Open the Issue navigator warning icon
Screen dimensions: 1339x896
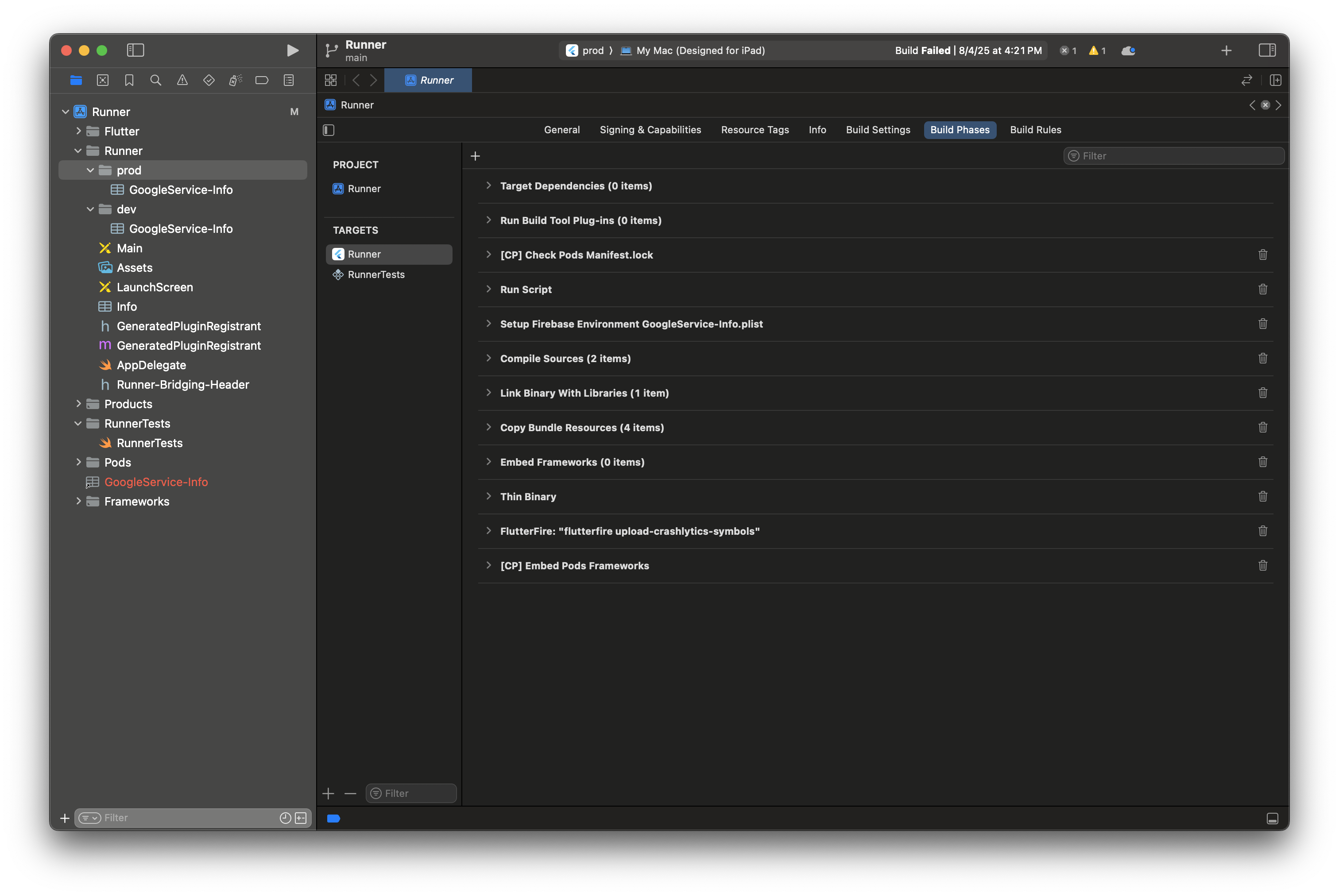[x=182, y=80]
